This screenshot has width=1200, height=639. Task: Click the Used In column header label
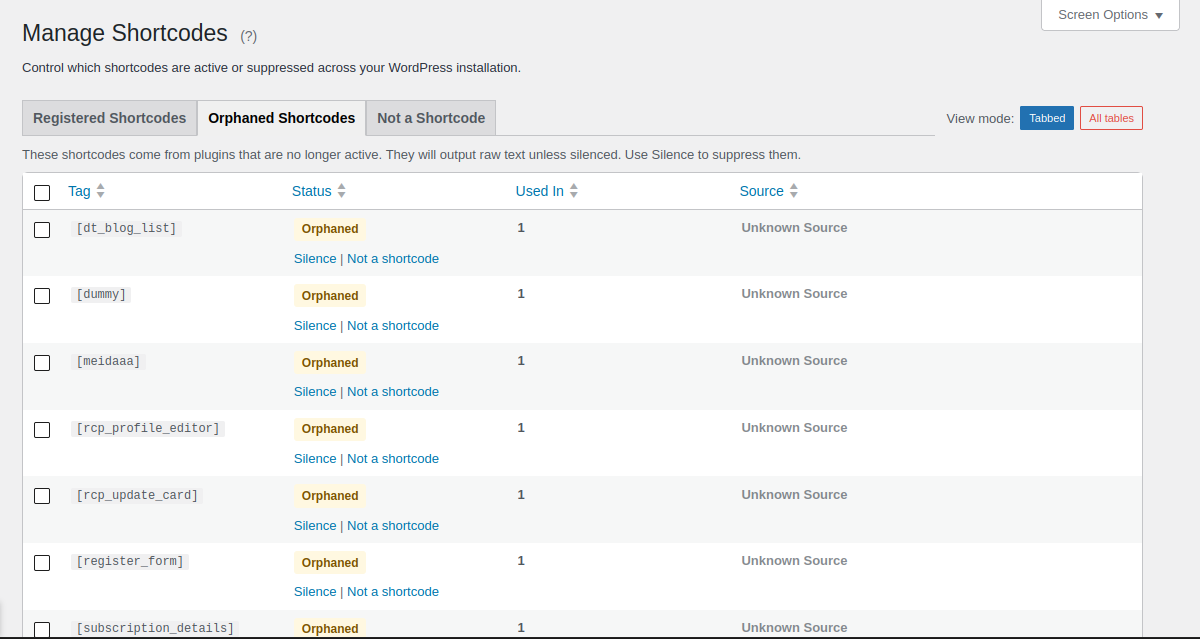(540, 191)
